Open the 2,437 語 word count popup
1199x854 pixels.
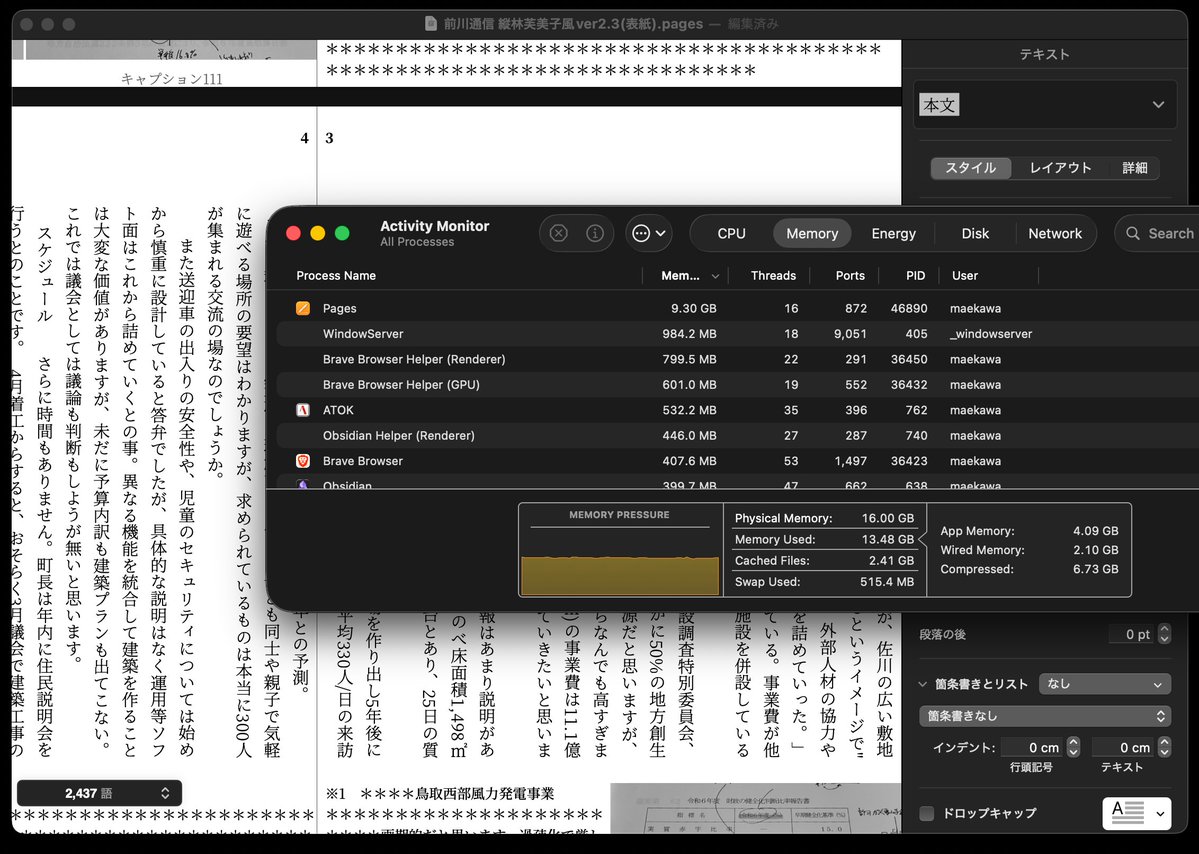click(99, 794)
